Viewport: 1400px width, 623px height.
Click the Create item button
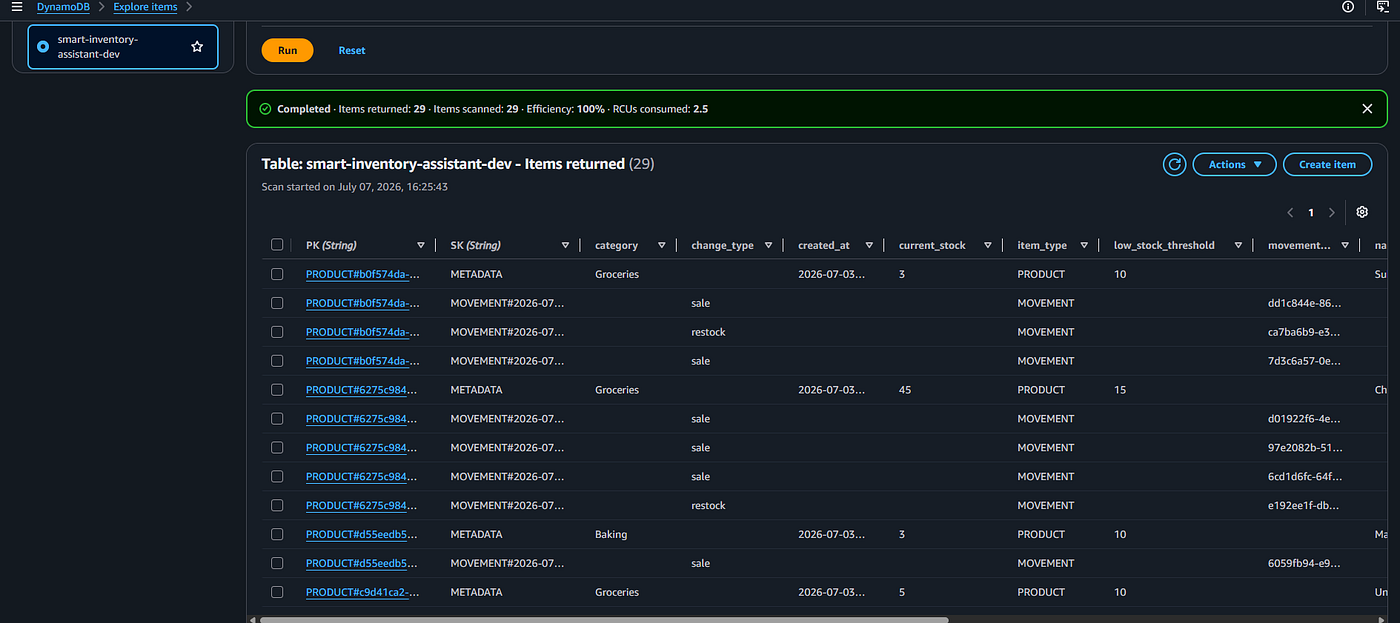point(1327,164)
